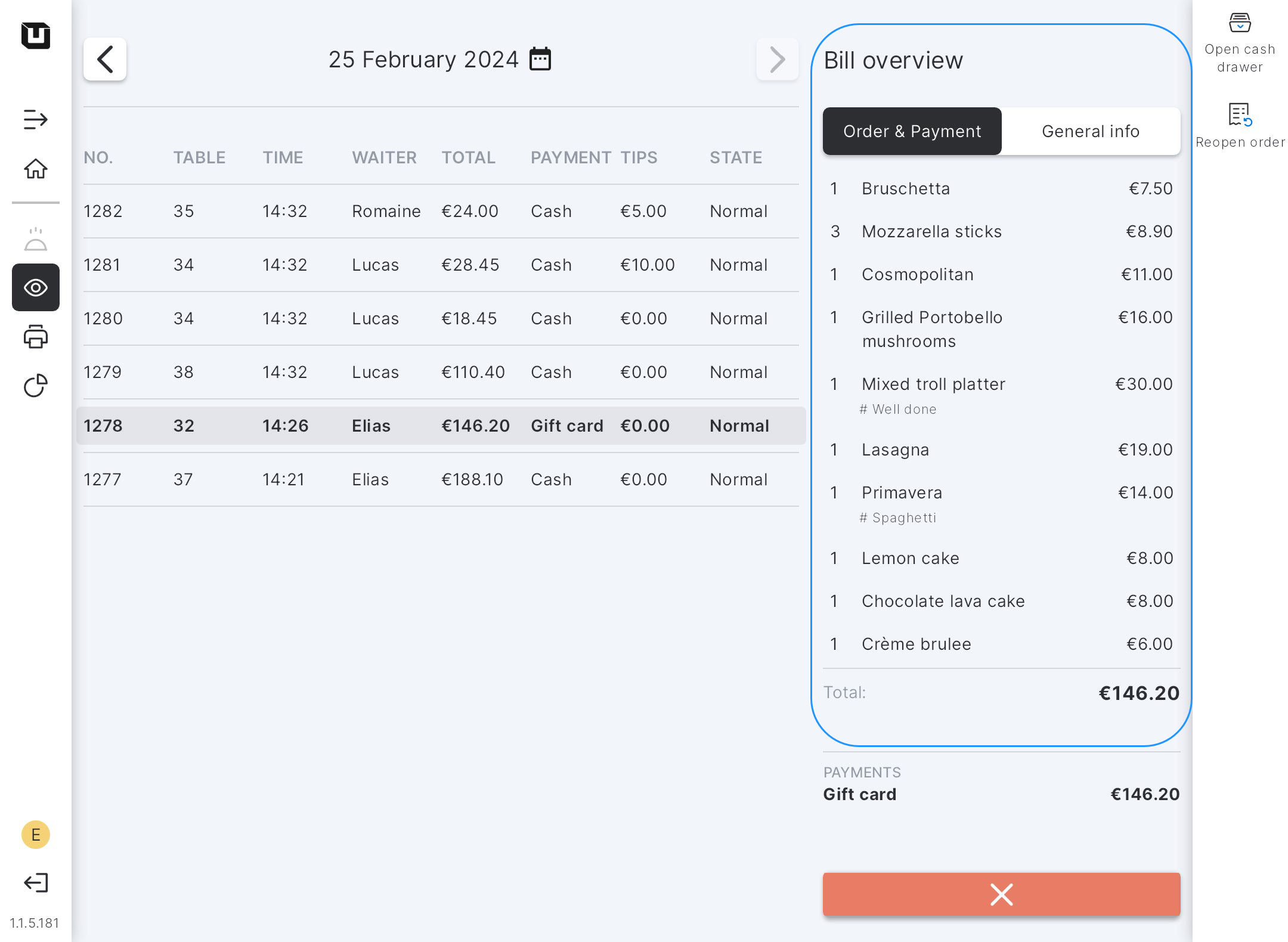This screenshot has height=942, width=1288.
Task: Select the Order & Payment tab
Action: (912, 131)
